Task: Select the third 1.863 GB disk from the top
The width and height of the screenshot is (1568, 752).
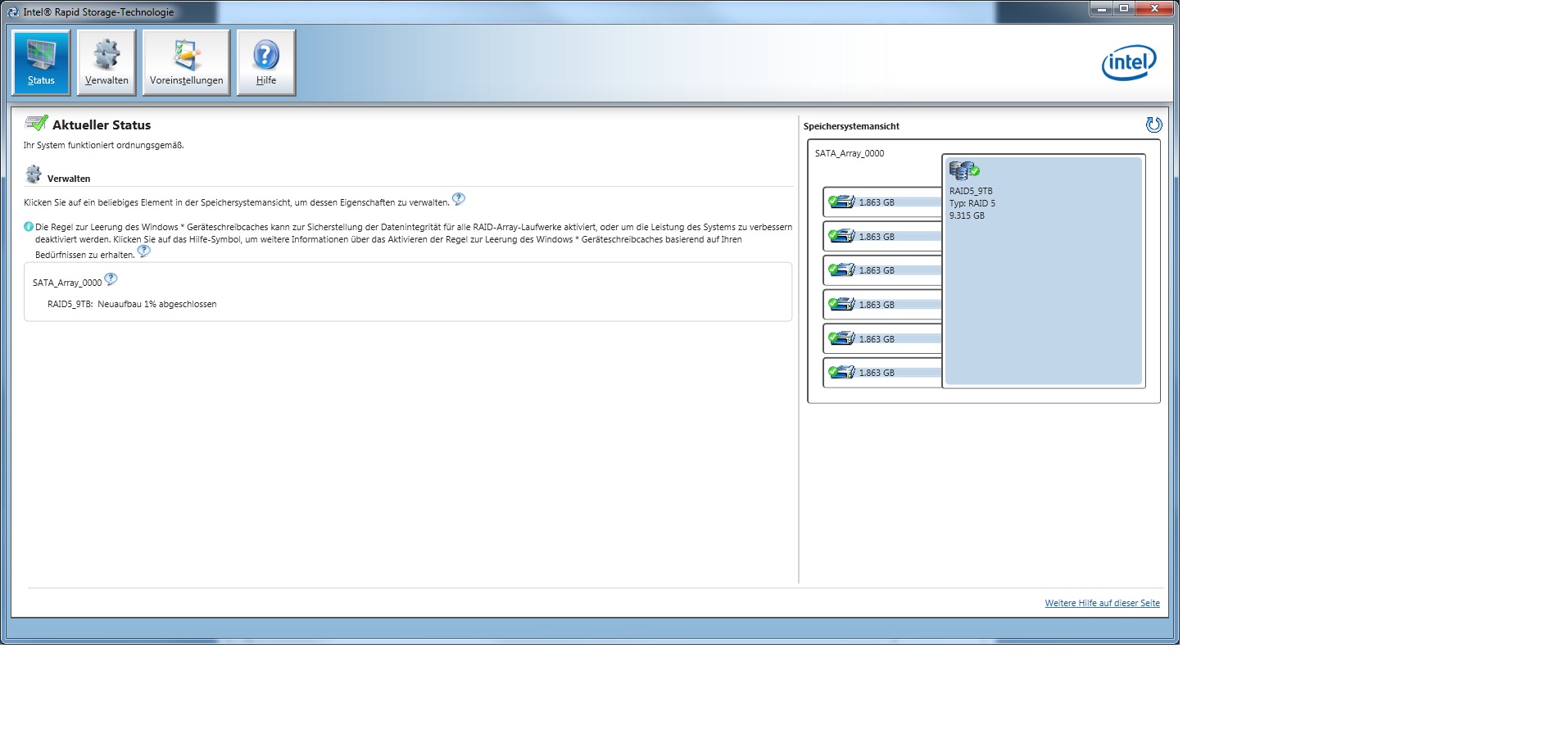Action: tap(882, 270)
